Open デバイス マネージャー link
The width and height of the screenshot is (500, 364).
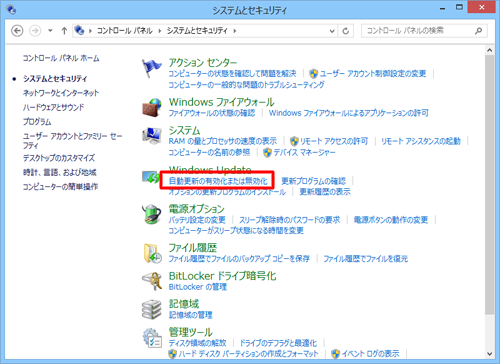305,152
